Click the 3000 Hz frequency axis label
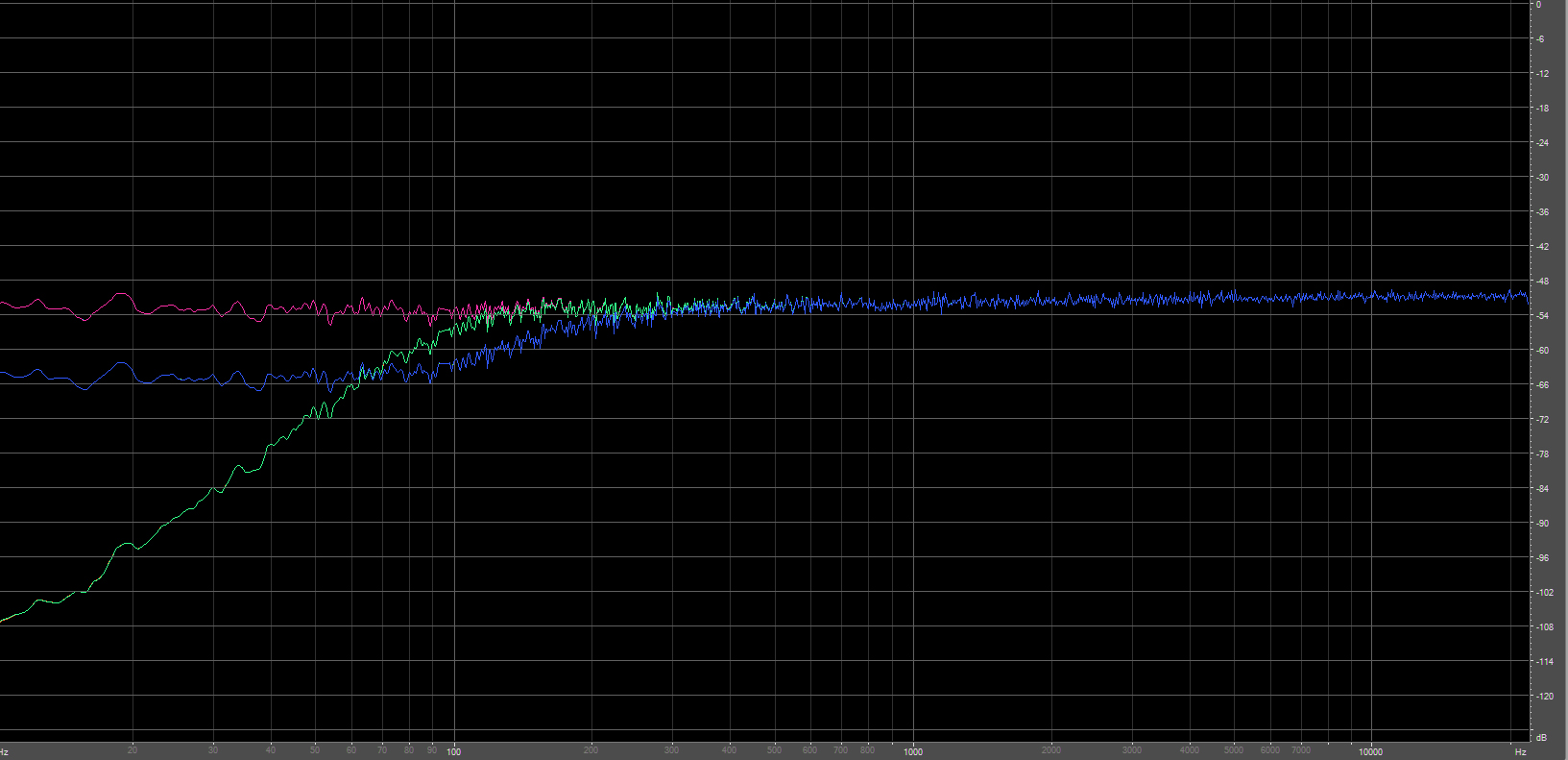Screen dimensions: 1568x760 1131,750
